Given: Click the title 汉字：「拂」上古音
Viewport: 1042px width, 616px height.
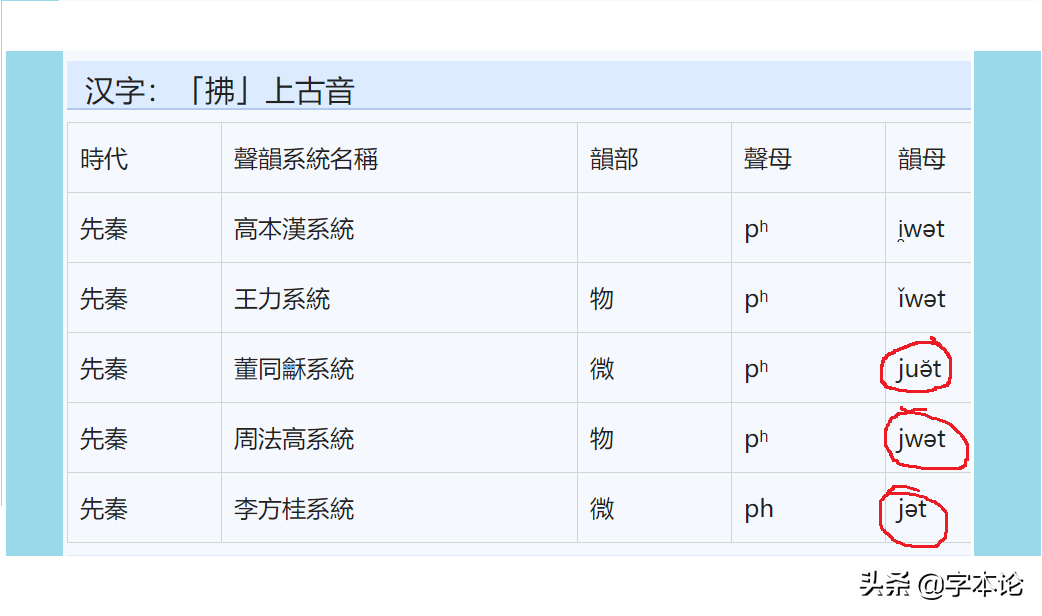Looking at the screenshot, I should [x=220, y=91].
